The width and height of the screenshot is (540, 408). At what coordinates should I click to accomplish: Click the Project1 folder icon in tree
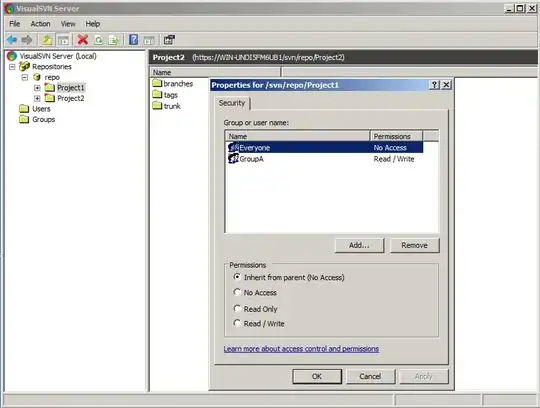tap(50, 87)
